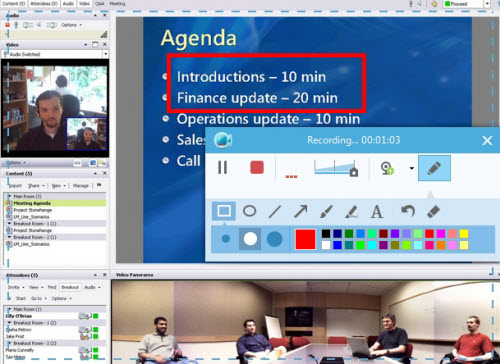Click the webcam add icon in recorder
500x364 pixels.
pos(387,168)
